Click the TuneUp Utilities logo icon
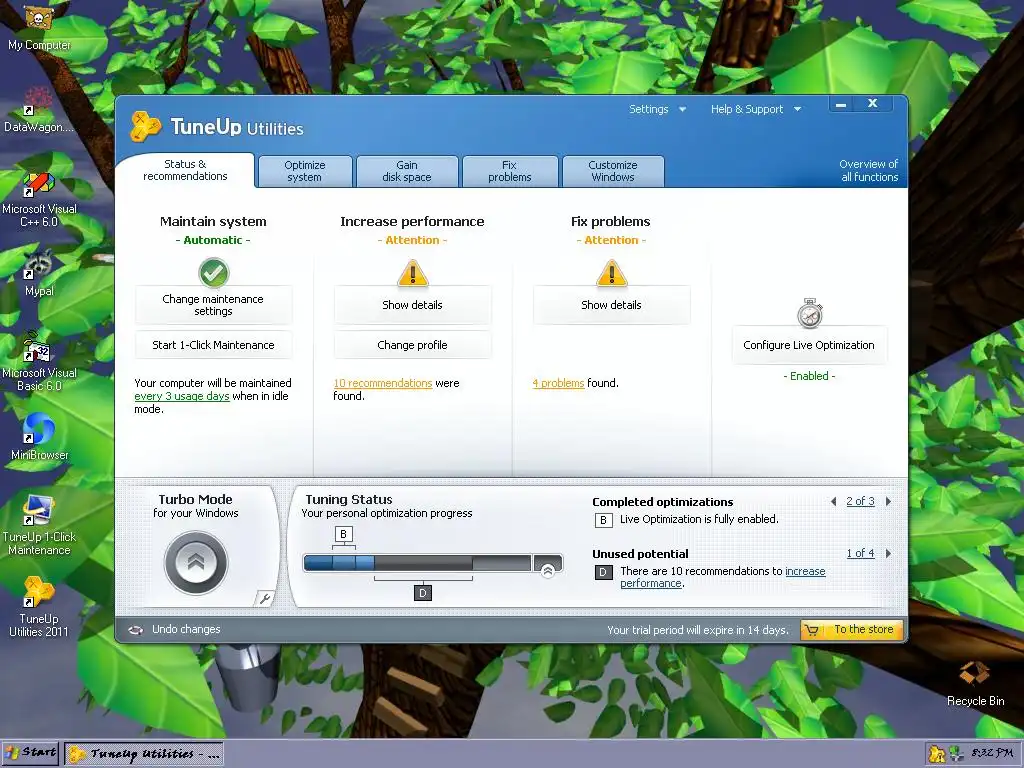Image resolution: width=1024 pixels, height=768 pixels. pyautogui.click(x=145, y=126)
